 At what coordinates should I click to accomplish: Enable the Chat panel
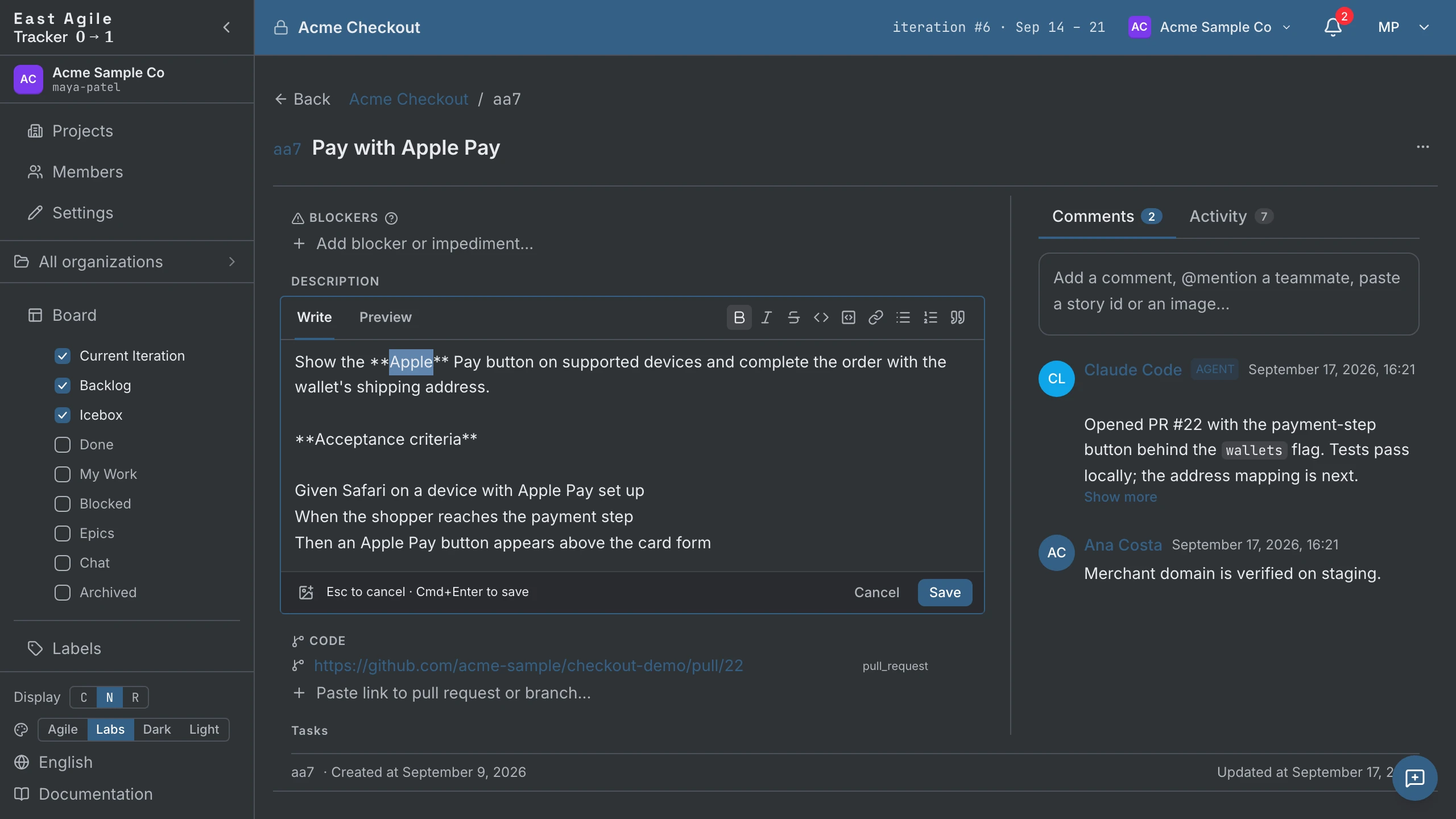[63, 563]
